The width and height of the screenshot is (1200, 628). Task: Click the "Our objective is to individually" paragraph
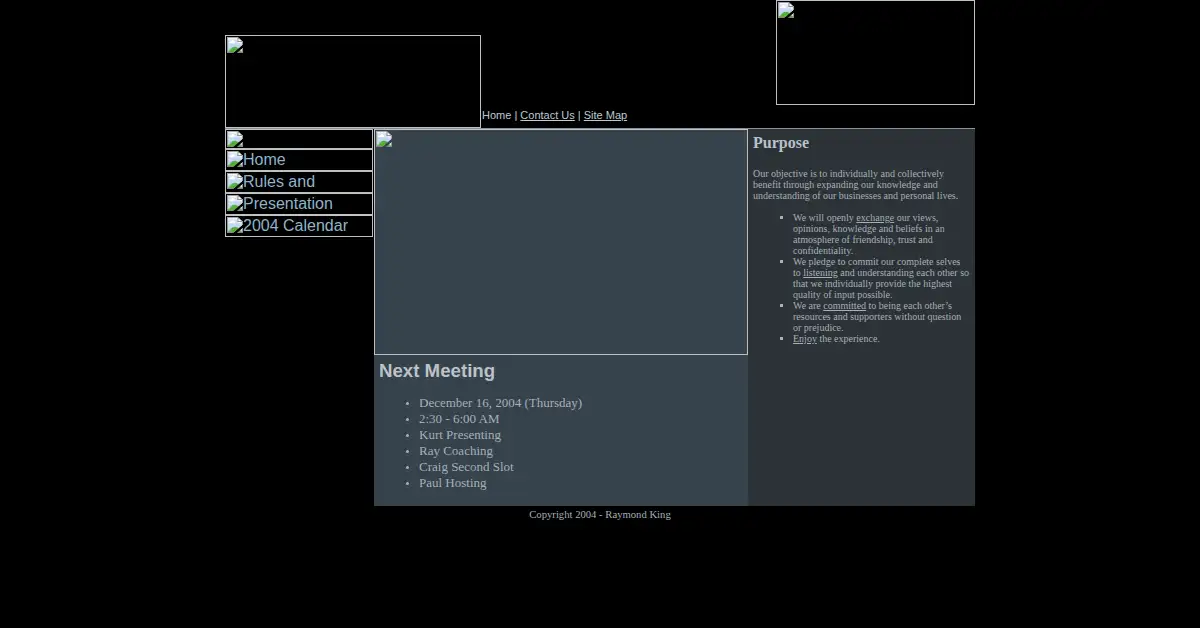[856, 185]
